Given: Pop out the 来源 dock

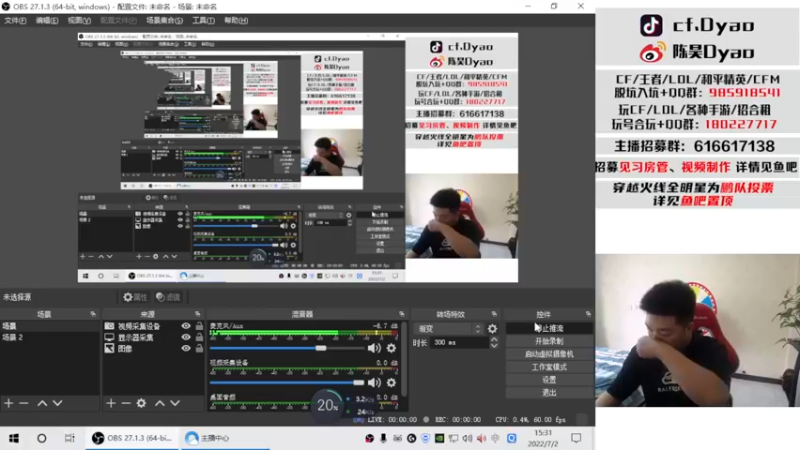Looking at the screenshot, I should point(197,314).
